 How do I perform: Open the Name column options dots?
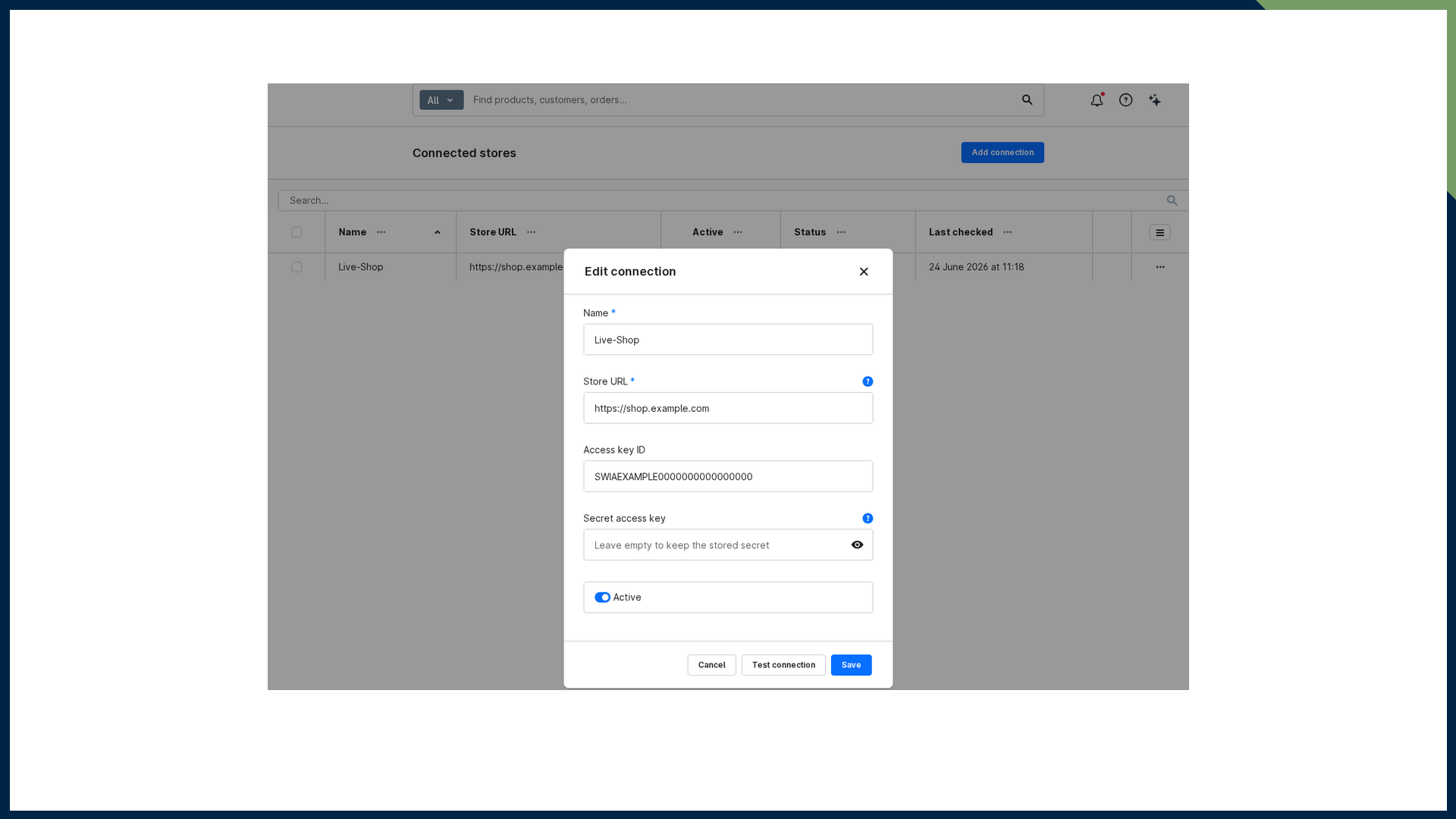381,232
